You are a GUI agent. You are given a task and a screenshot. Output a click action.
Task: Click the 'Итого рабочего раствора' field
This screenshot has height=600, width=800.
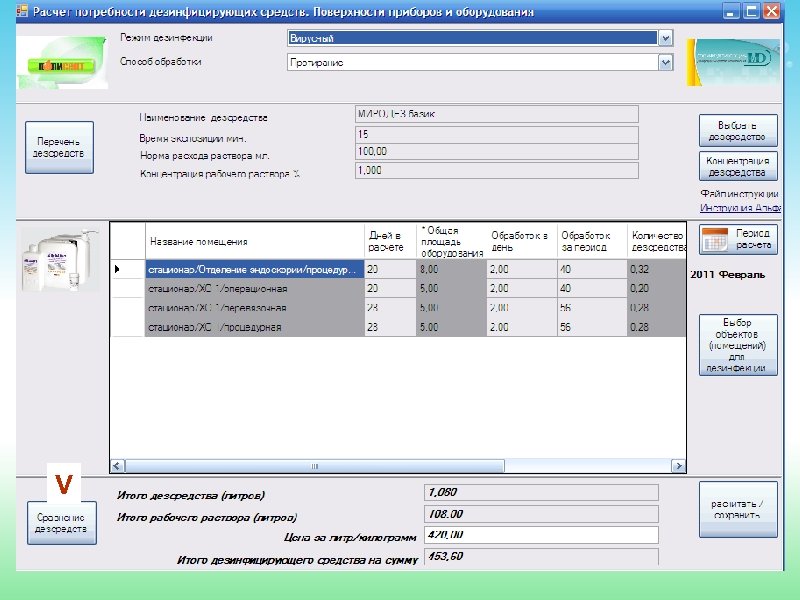[x=541, y=514]
